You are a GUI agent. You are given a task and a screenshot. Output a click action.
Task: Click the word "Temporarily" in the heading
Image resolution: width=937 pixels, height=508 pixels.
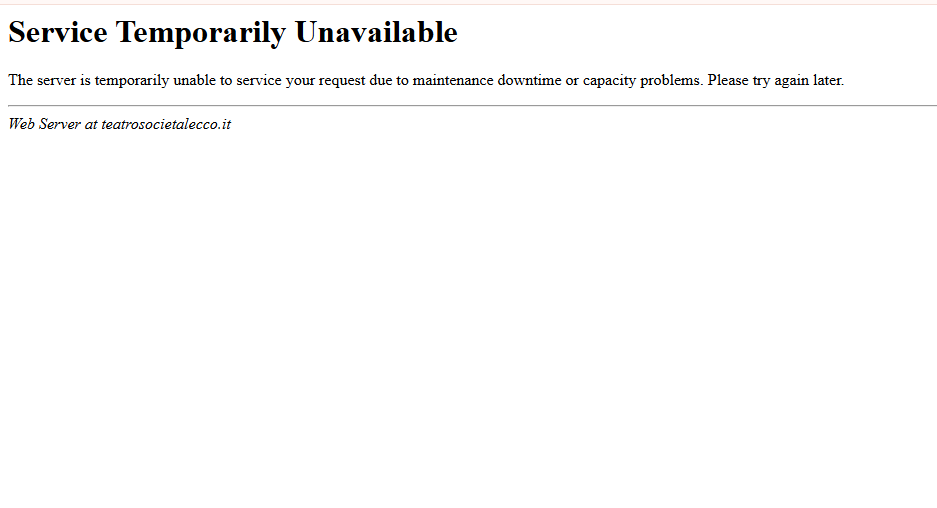[x=201, y=33]
